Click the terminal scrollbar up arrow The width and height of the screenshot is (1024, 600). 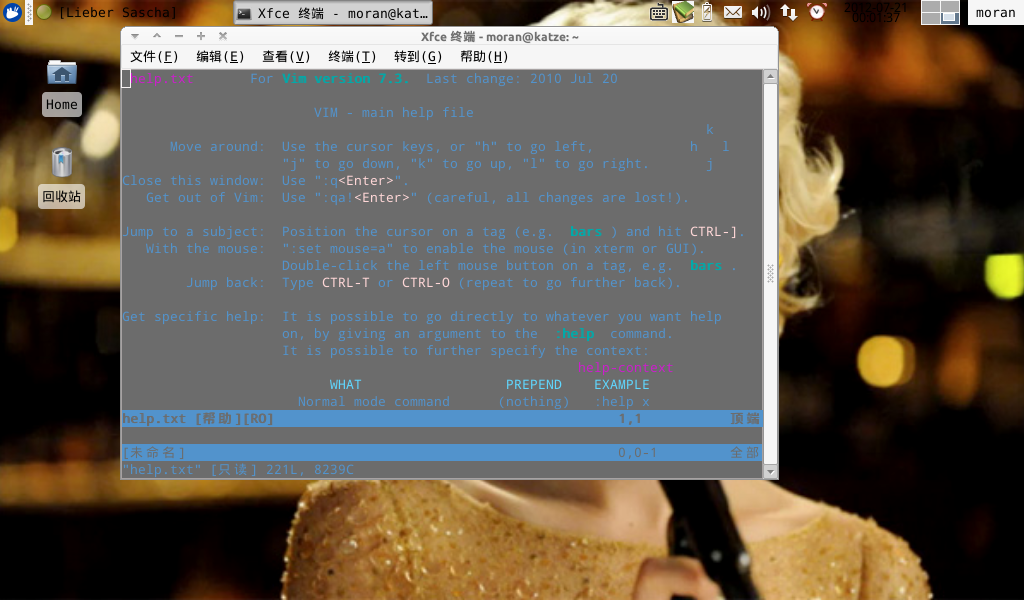coord(771,76)
